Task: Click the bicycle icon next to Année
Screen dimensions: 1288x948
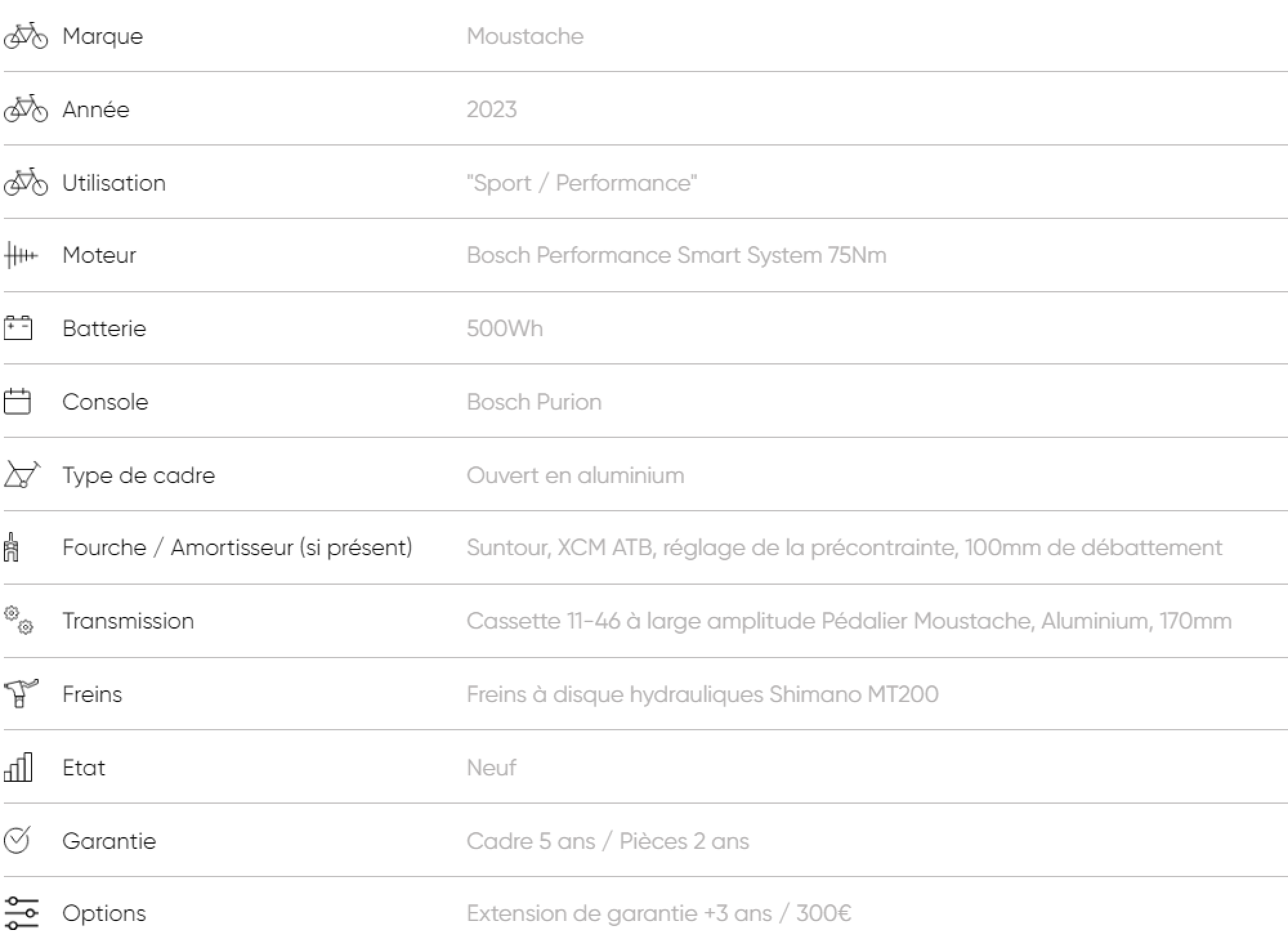Action: click(x=26, y=109)
